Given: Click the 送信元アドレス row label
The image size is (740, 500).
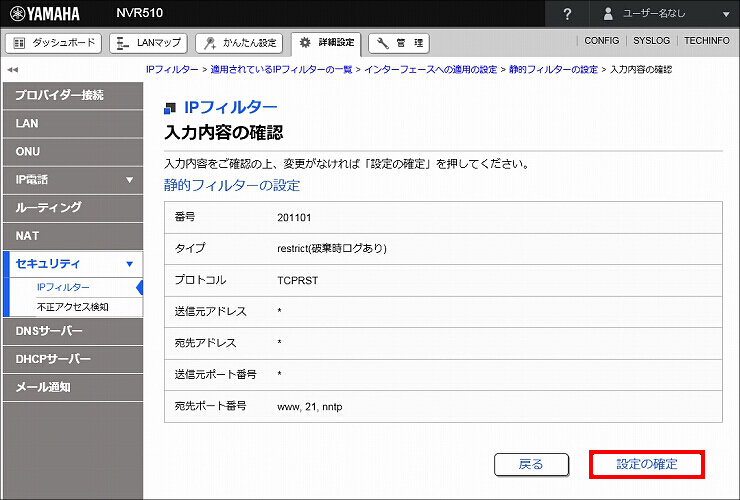Looking at the screenshot, I should click(210, 312).
